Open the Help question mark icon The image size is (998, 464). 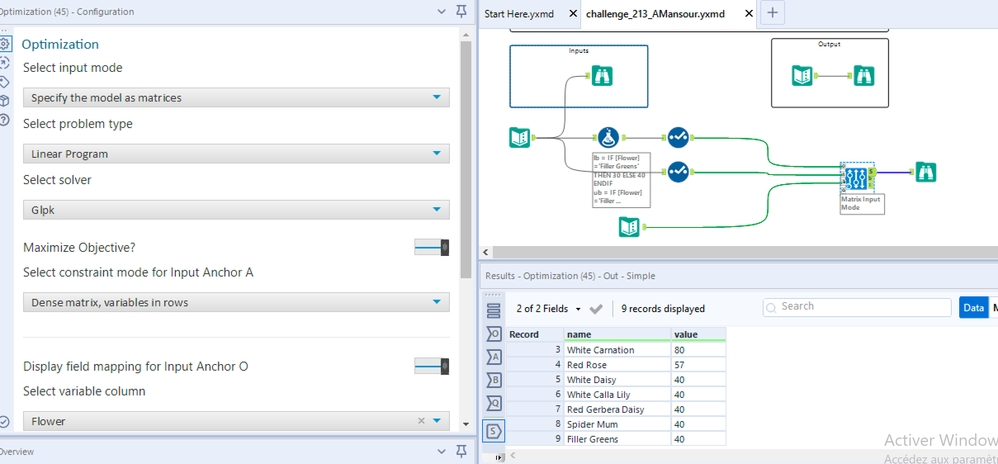4,120
